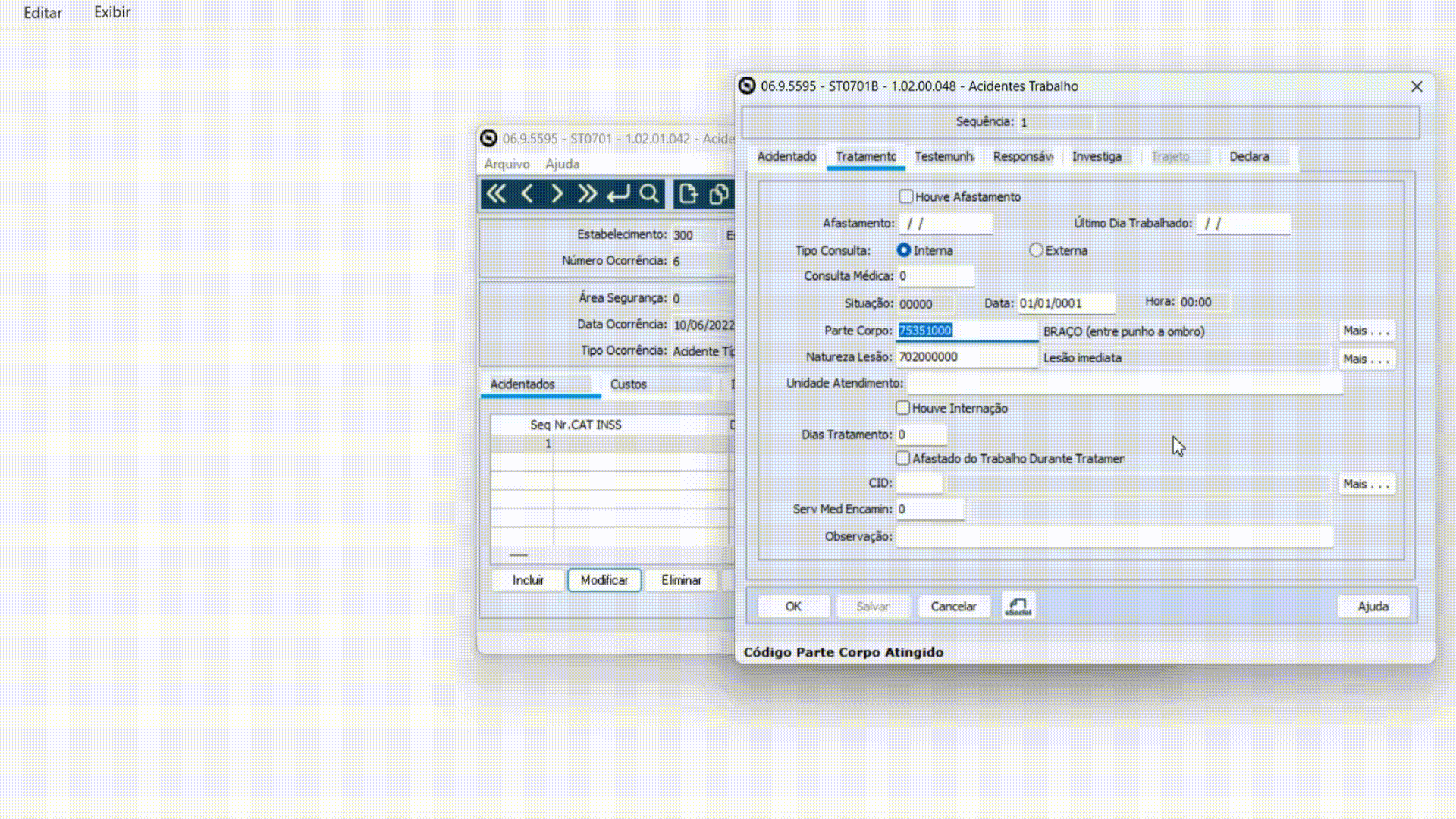Open Mais for Parte Corpo
1456x819 pixels.
point(1367,331)
